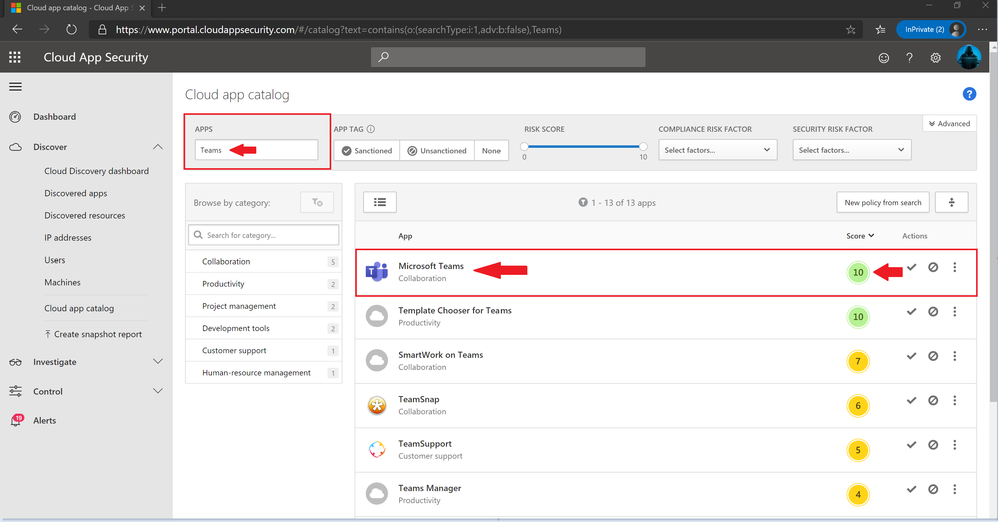This screenshot has height=522, width=998.
Task: Toggle the hamburger navigation menu
Action: [15, 87]
